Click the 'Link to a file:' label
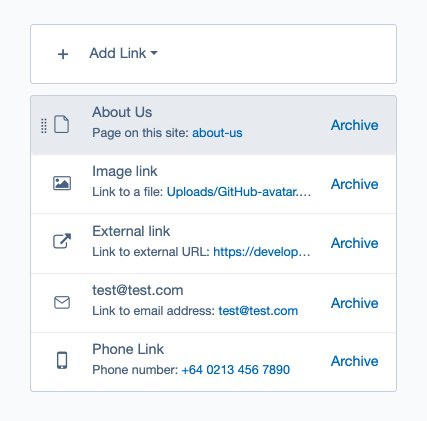 [x=128, y=192]
